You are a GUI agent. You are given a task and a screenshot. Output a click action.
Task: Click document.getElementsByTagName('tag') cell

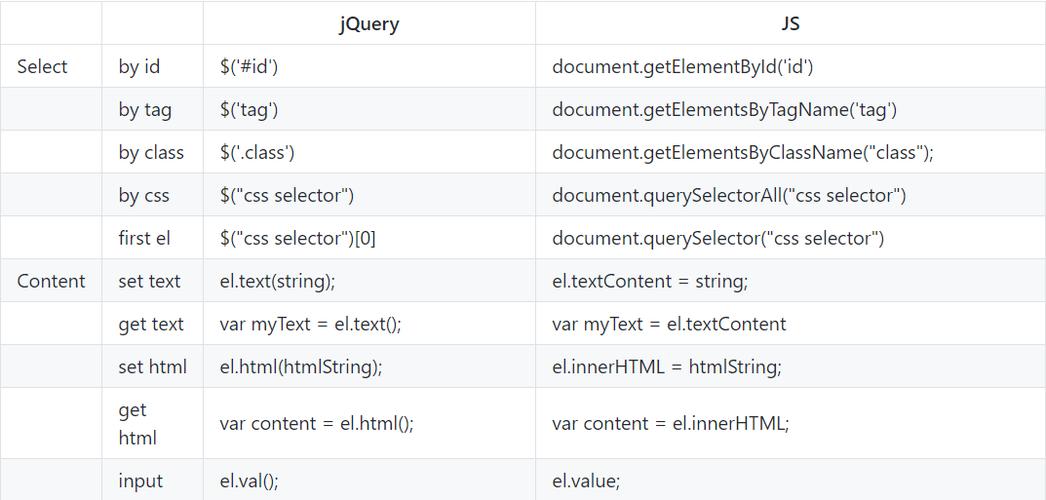790,109
